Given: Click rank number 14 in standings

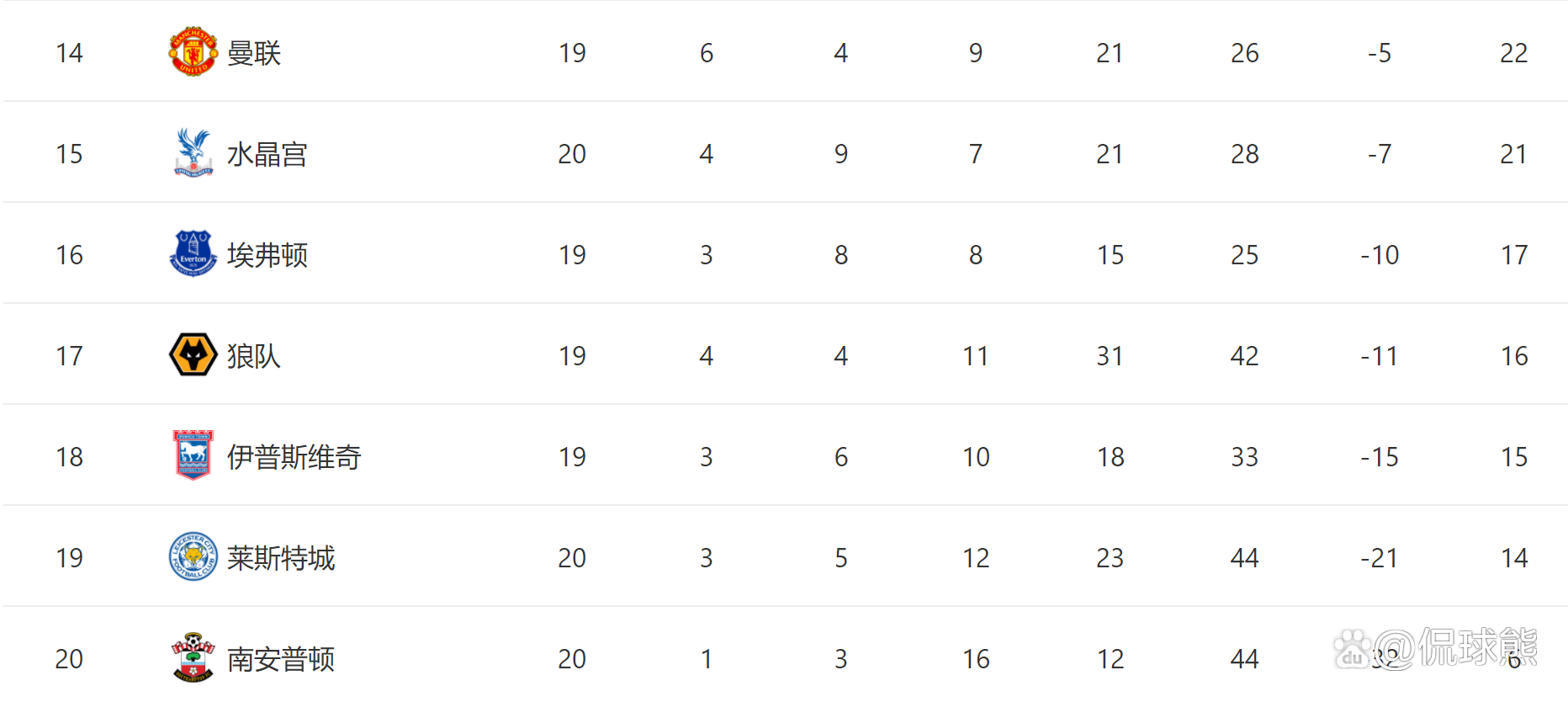Looking at the screenshot, I should tap(69, 53).
